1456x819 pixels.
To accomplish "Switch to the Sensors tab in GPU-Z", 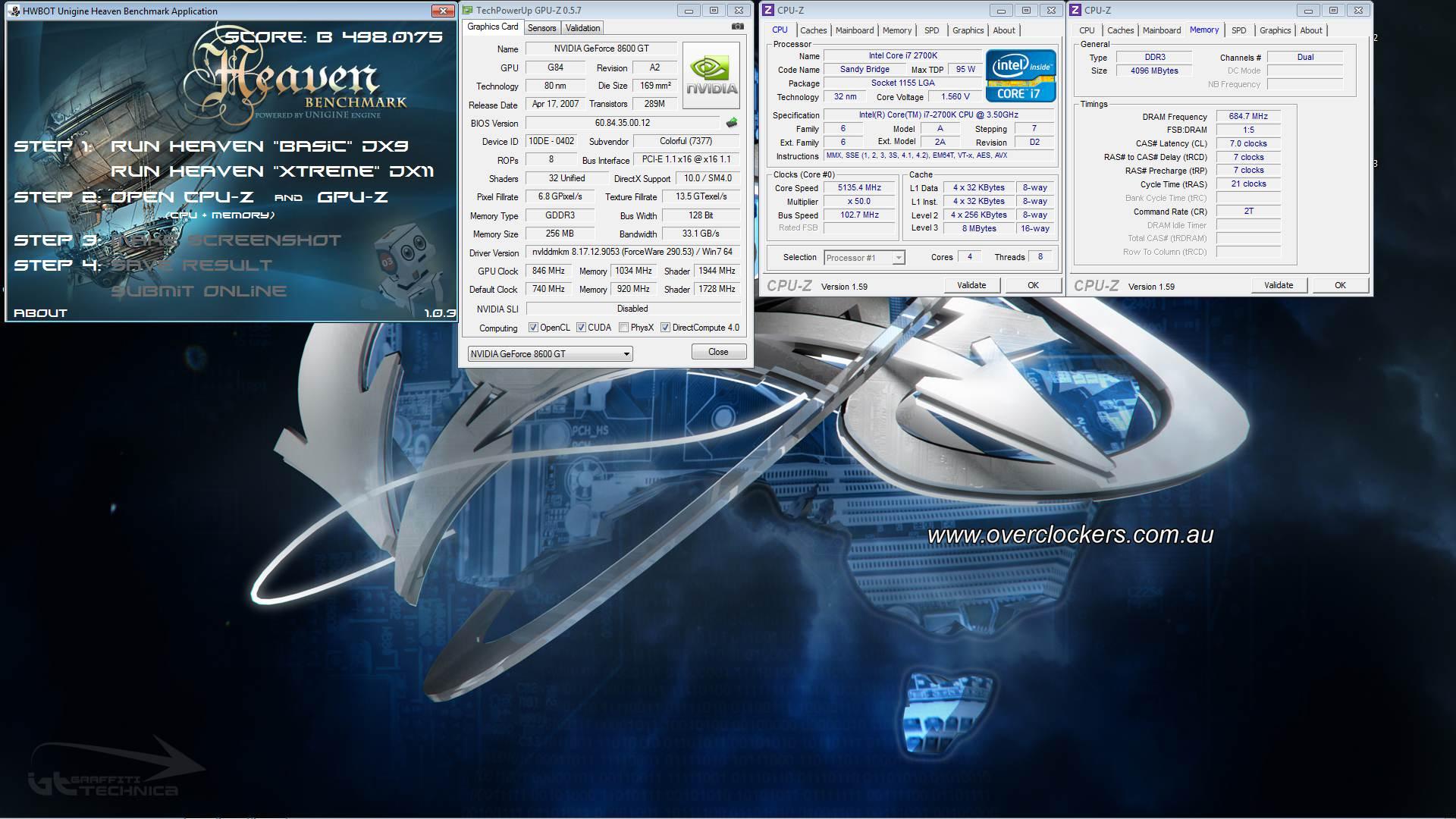I will pyautogui.click(x=541, y=28).
